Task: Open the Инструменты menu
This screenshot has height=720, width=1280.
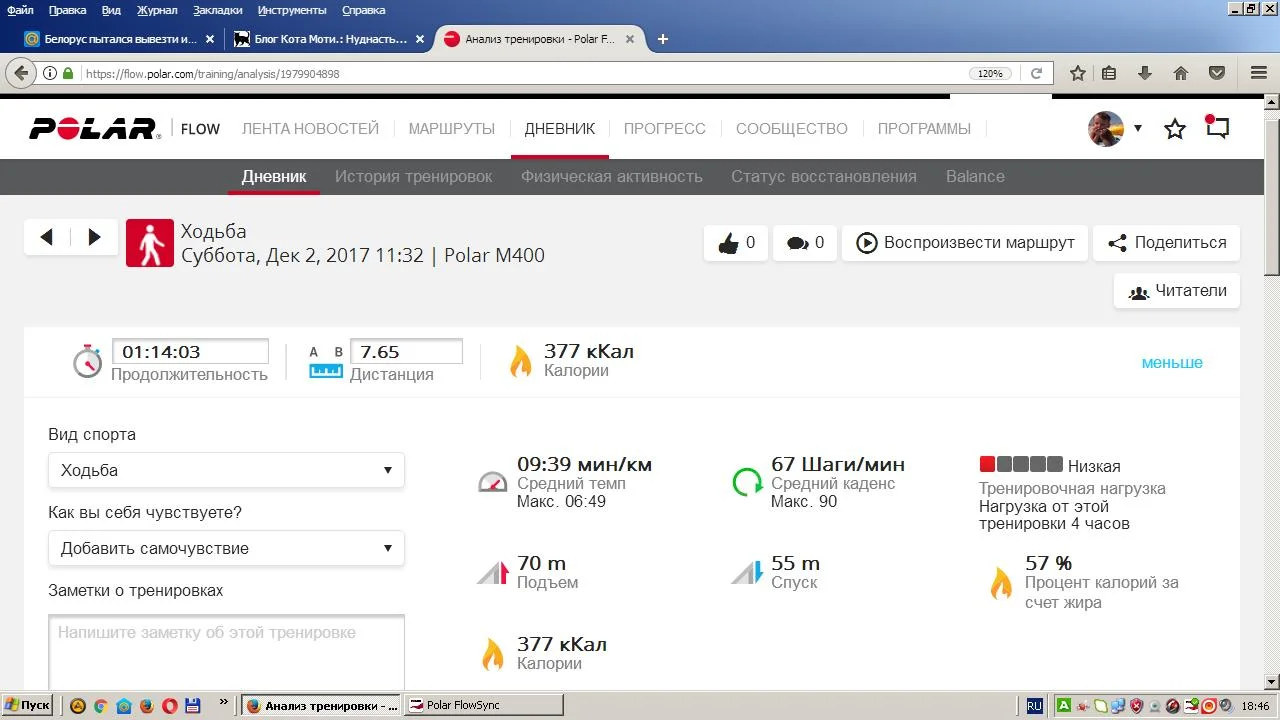Action: pos(294,10)
